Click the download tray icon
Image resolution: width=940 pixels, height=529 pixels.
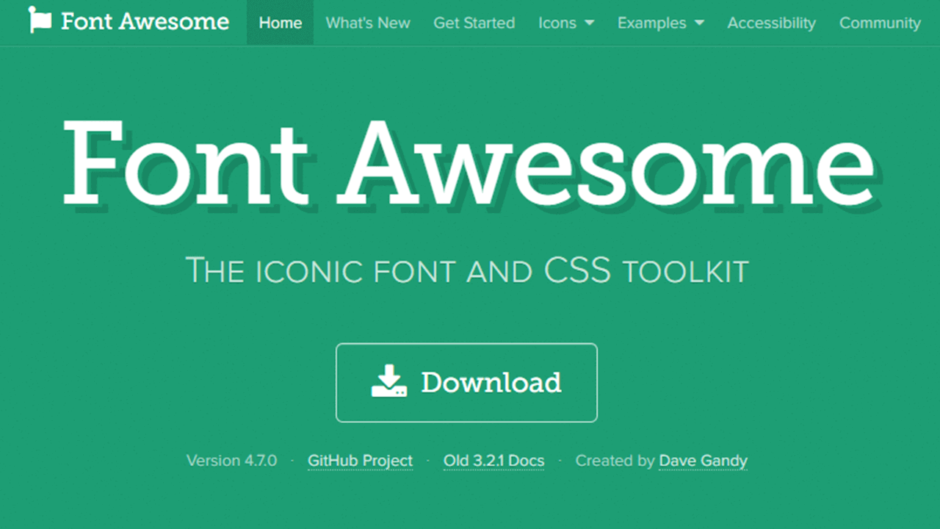tap(389, 382)
